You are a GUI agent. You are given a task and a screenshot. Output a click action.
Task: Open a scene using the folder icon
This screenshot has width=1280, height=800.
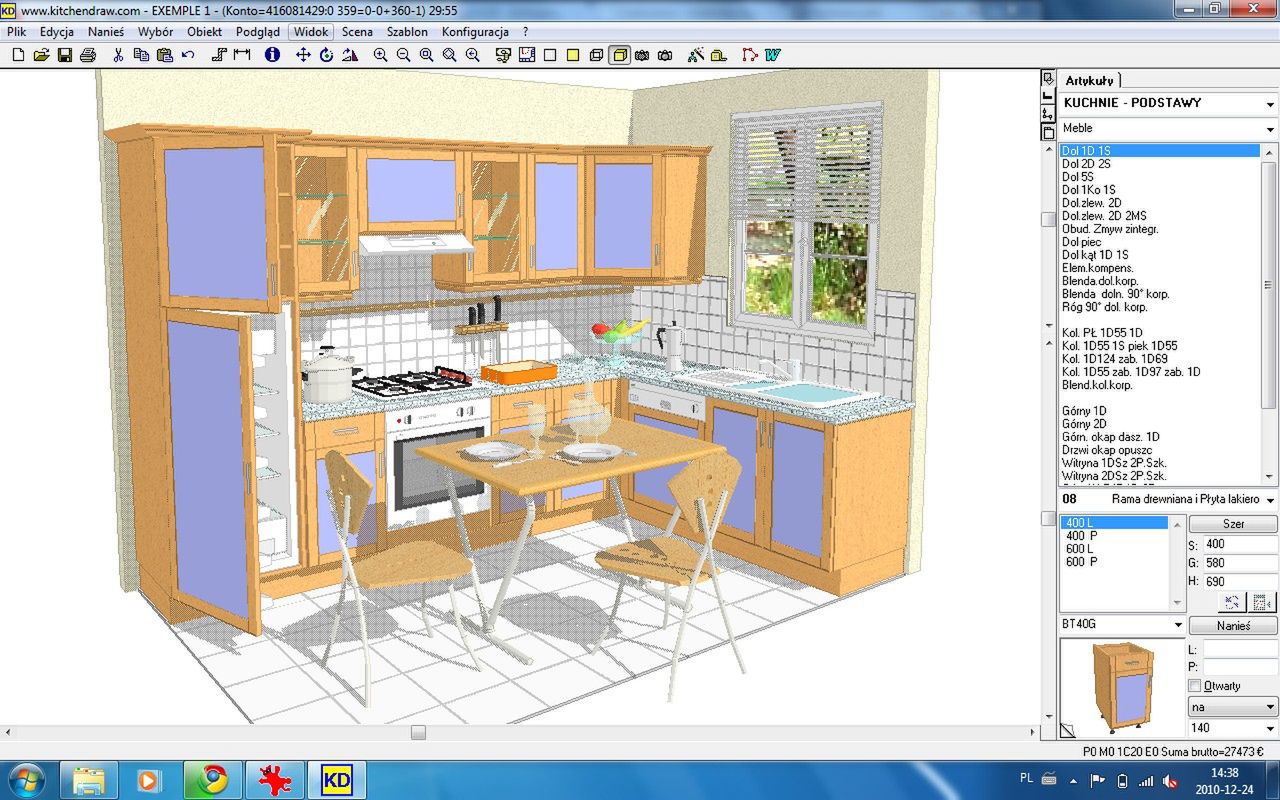[x=41, y=55]
